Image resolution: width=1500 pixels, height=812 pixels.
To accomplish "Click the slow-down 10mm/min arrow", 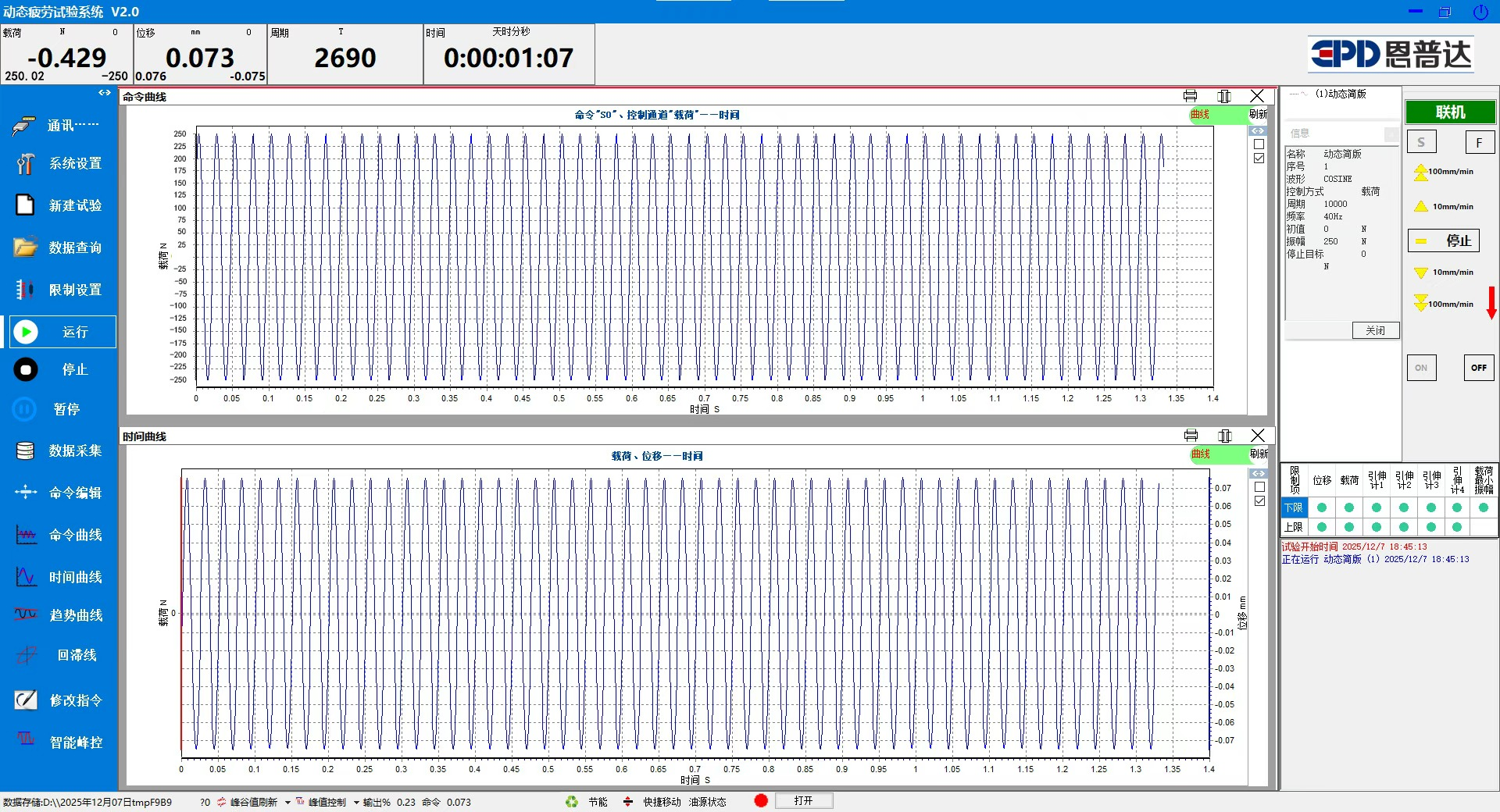I will 1421,272.
